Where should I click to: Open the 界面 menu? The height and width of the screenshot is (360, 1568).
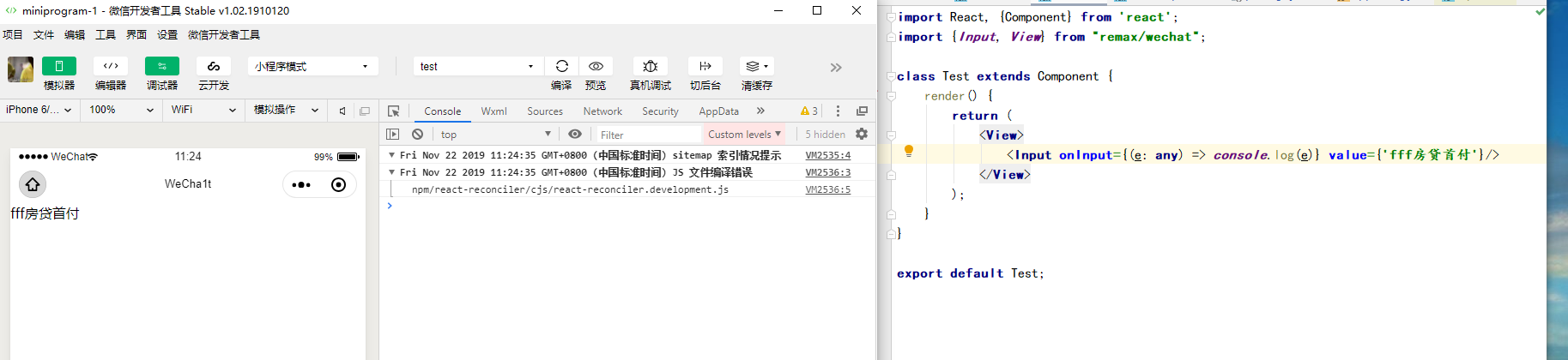(136, 34)
